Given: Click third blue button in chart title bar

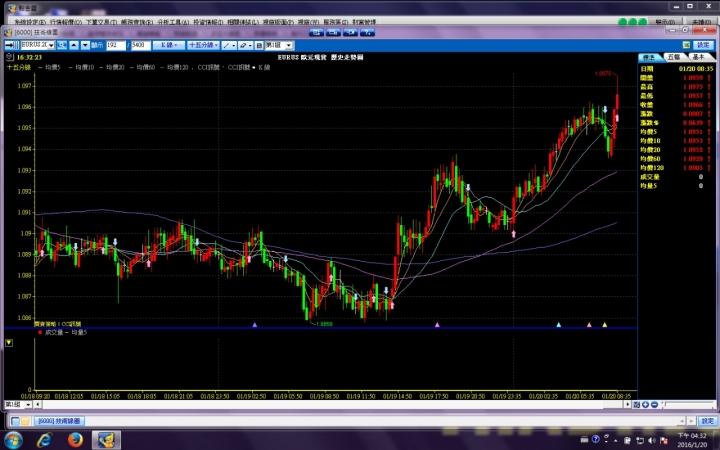Looking at the screenshot, I should (350, 32).
